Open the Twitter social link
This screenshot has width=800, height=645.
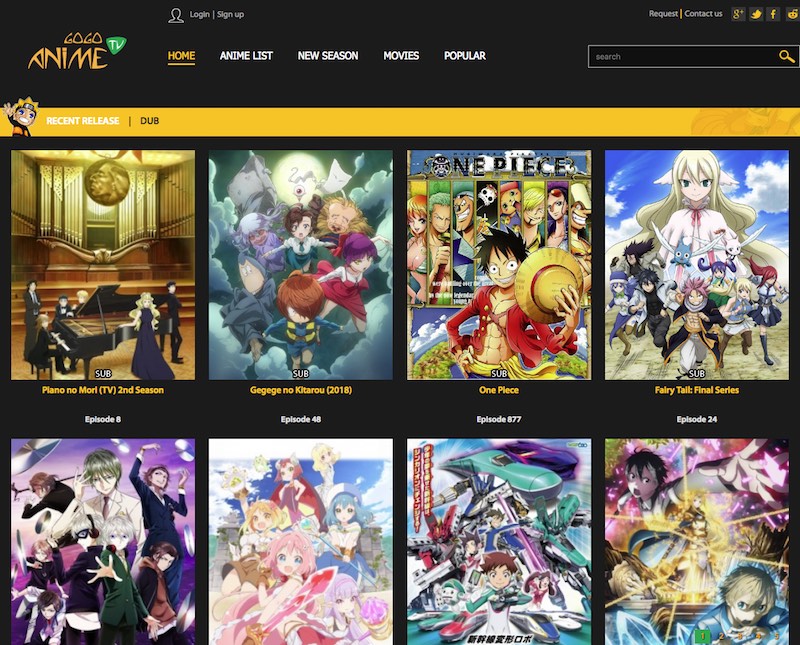pos(756,14)
